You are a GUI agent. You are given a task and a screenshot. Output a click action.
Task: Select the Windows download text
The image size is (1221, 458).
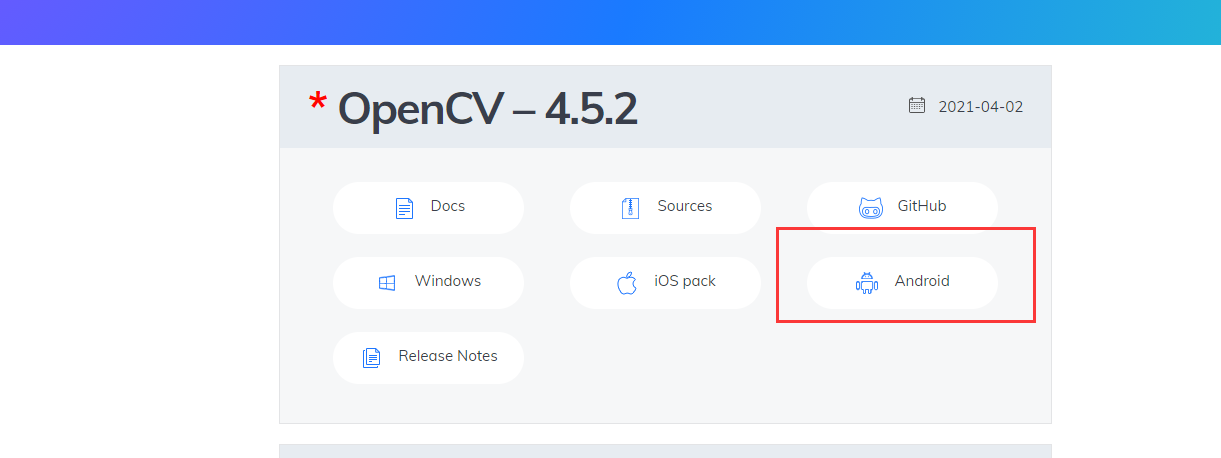(448, 281)
